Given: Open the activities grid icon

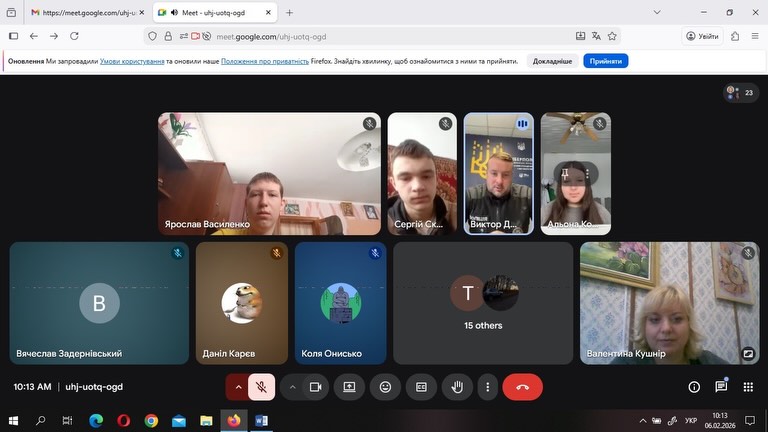Looking at the screenshot, I should coord(748,387).
